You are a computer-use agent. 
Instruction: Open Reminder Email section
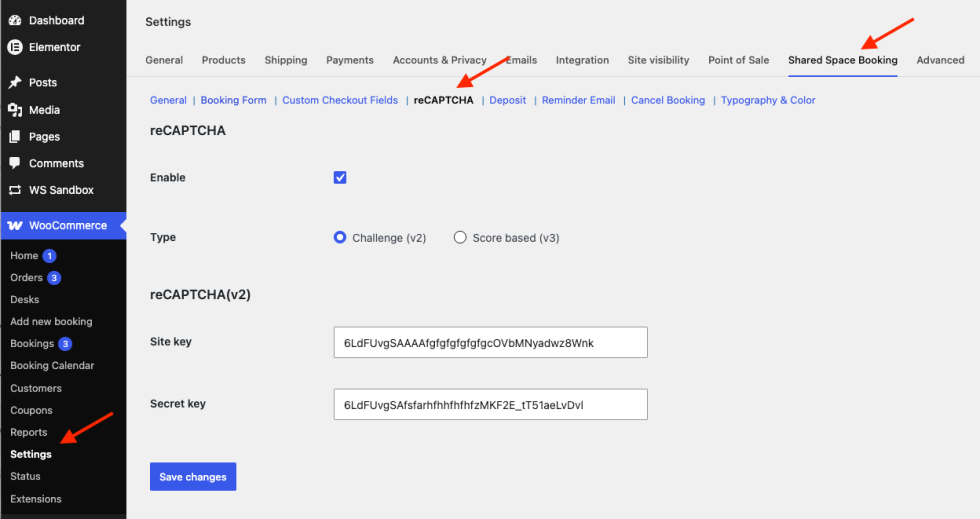coord(579,100)
